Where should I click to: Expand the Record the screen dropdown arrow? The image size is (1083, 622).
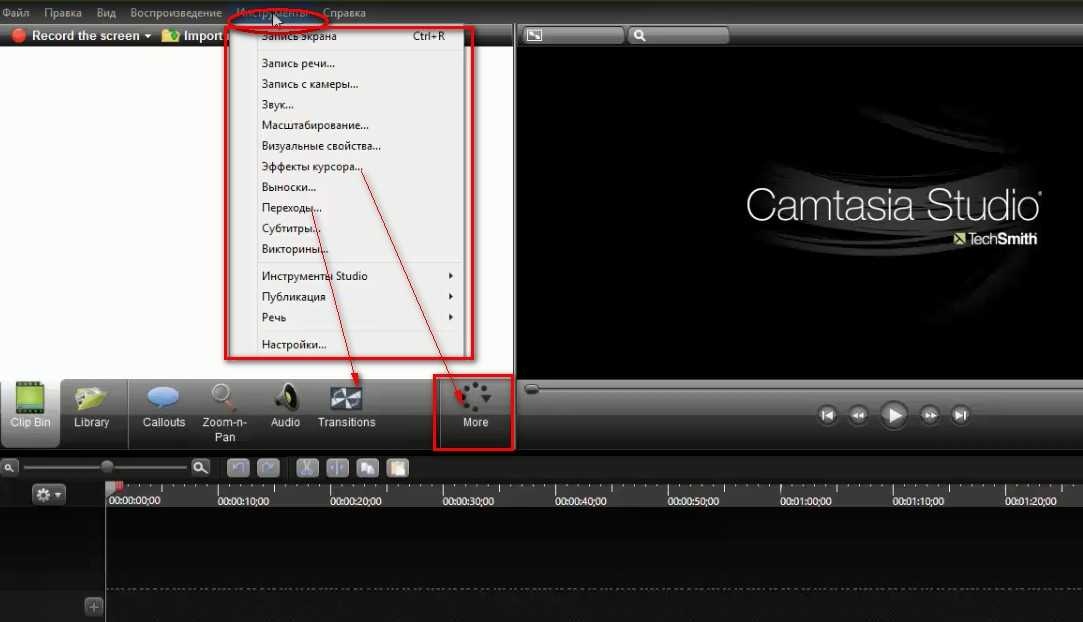coord(148,36)
